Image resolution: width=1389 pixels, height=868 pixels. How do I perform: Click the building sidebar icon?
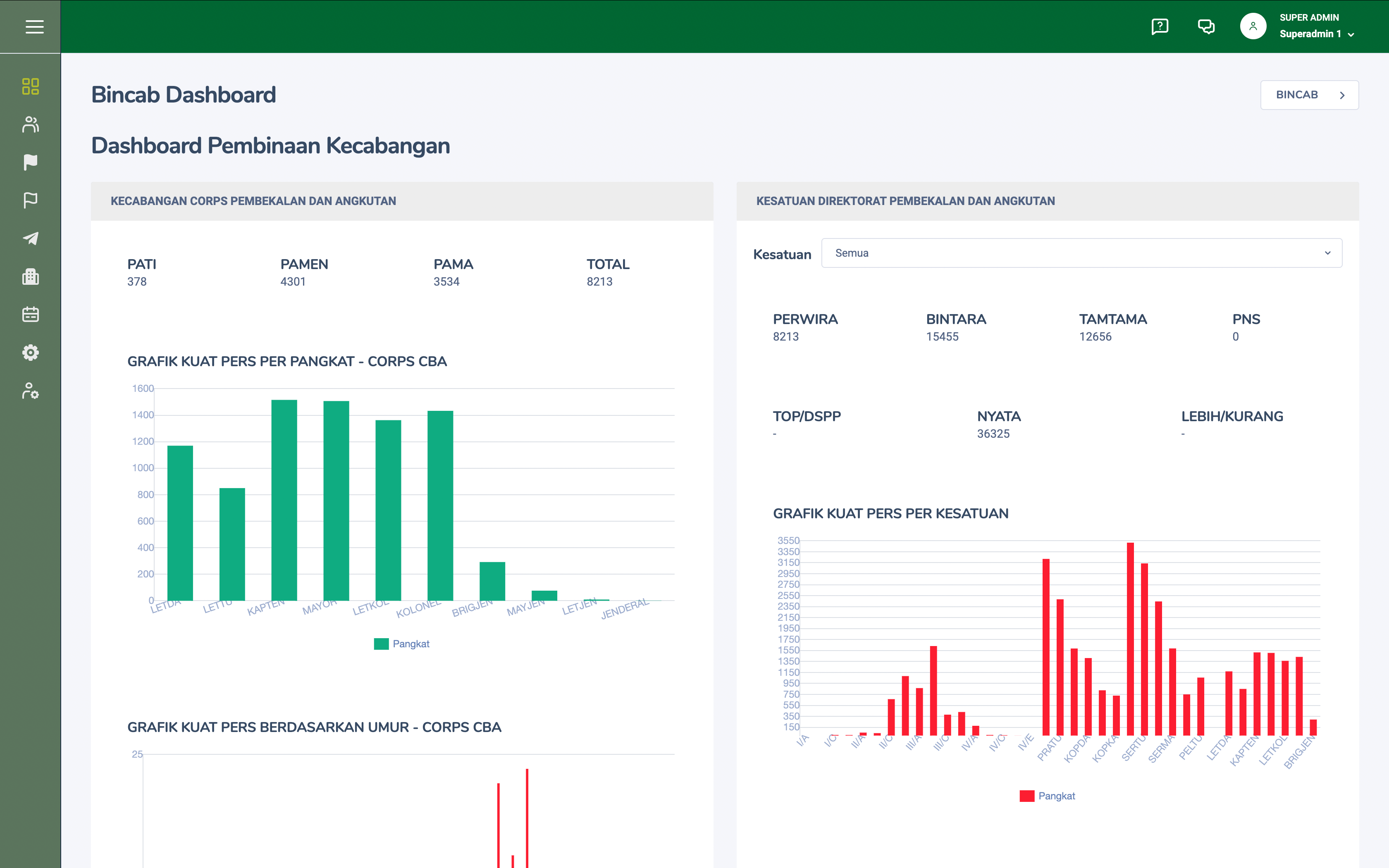pyautogui.click(x=31, y=277)
